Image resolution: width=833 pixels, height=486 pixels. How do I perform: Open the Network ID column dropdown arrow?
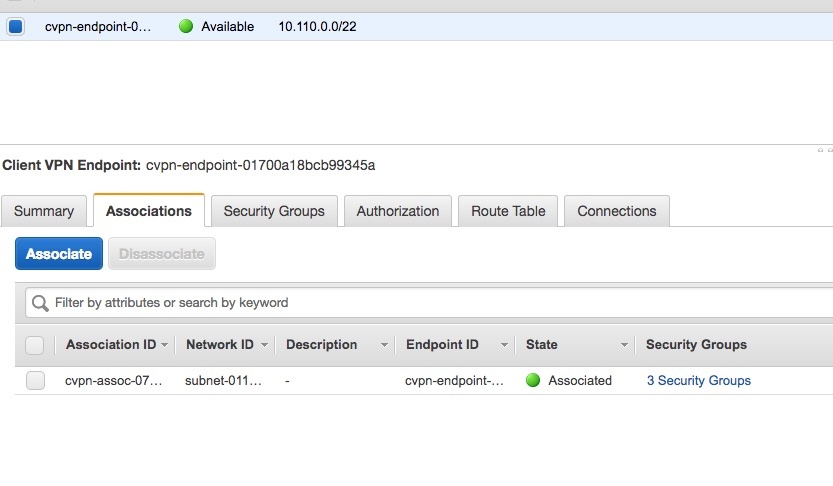264,345
